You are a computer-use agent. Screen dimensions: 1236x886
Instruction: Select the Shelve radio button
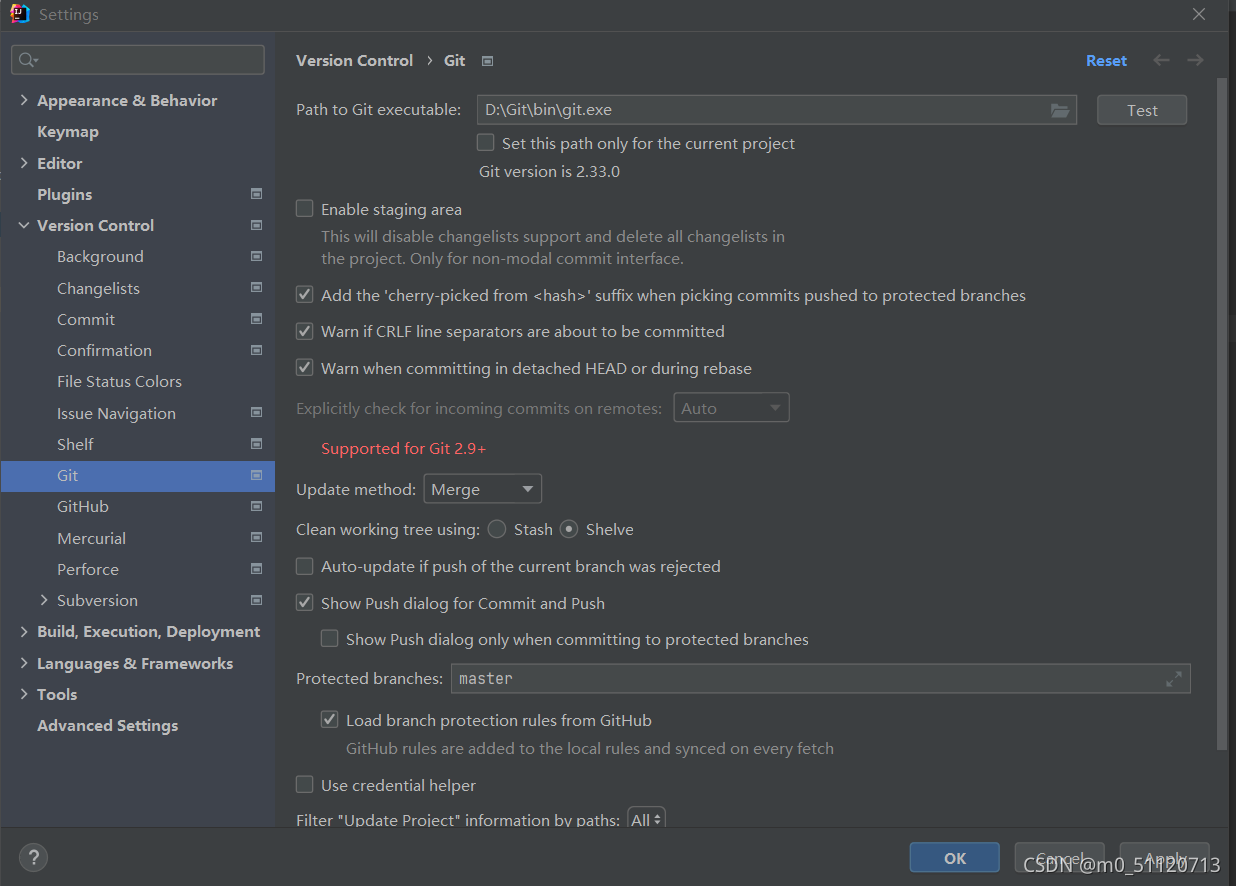(x=569, y=529)
